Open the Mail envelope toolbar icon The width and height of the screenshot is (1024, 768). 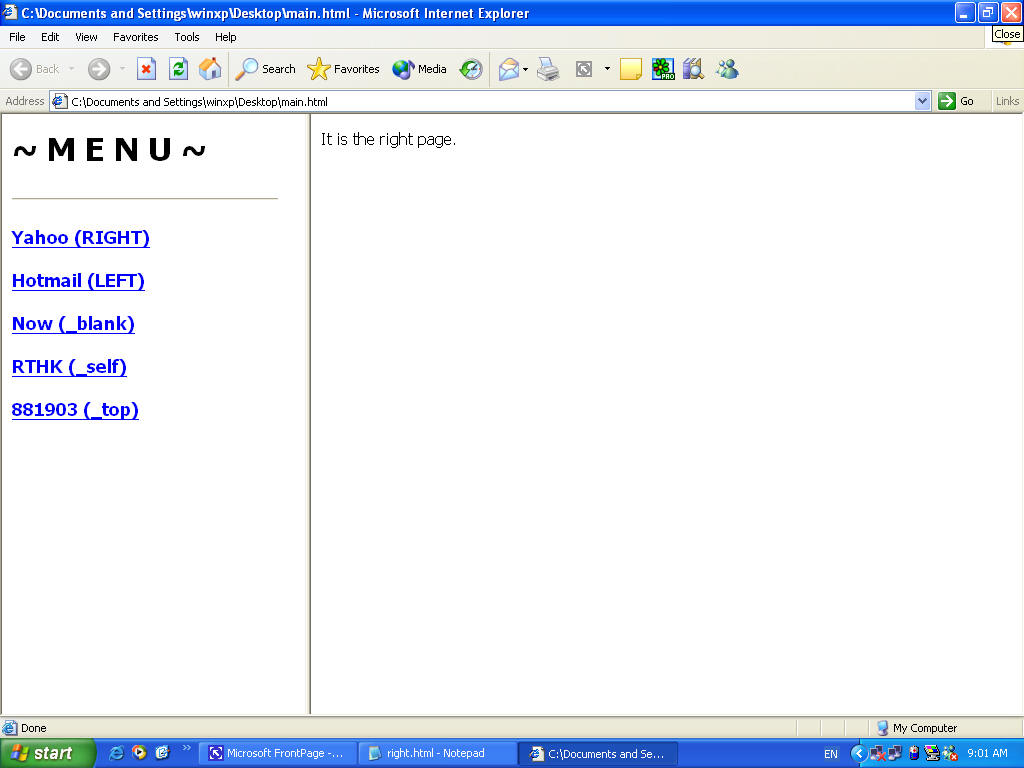(x=509, y=69)
